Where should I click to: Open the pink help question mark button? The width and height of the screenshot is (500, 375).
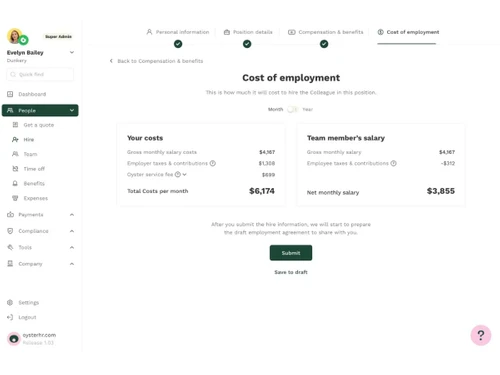(481, 335)
